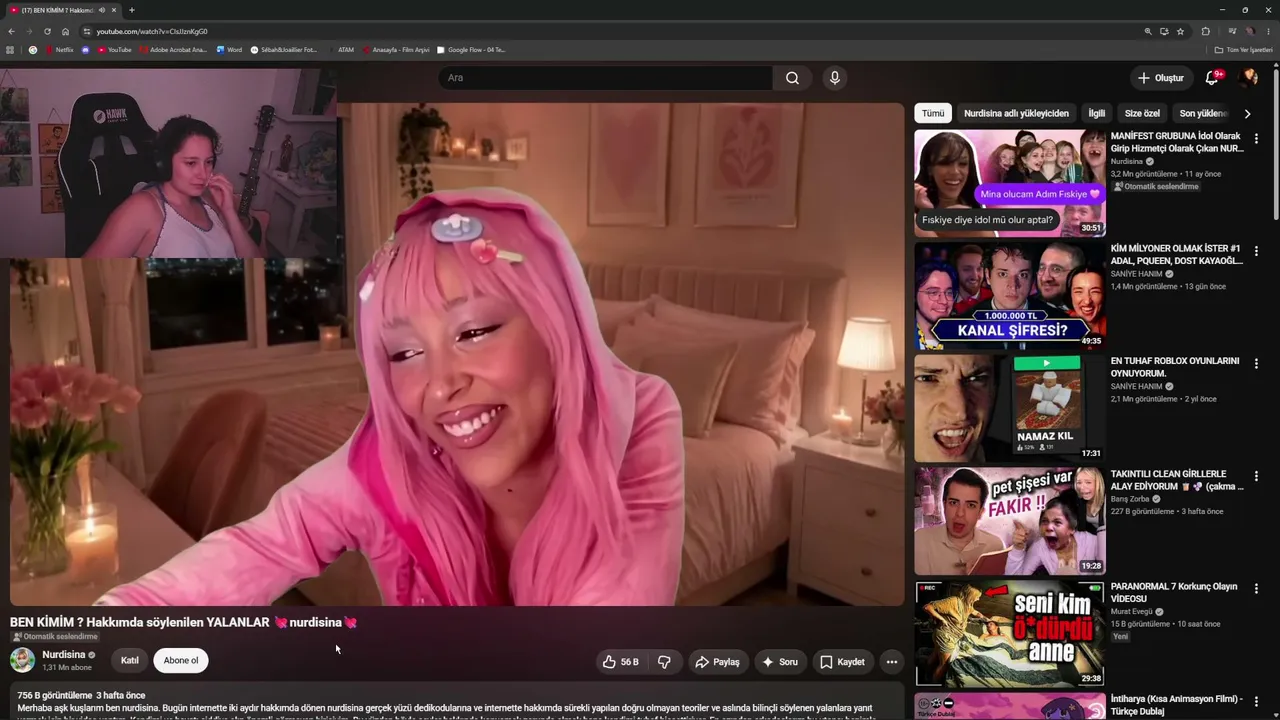The width and height of the screenshot is (1280, 720).
Task: Open the seni kim öldürdü anne thumbnail
Action: [1010, 634]
